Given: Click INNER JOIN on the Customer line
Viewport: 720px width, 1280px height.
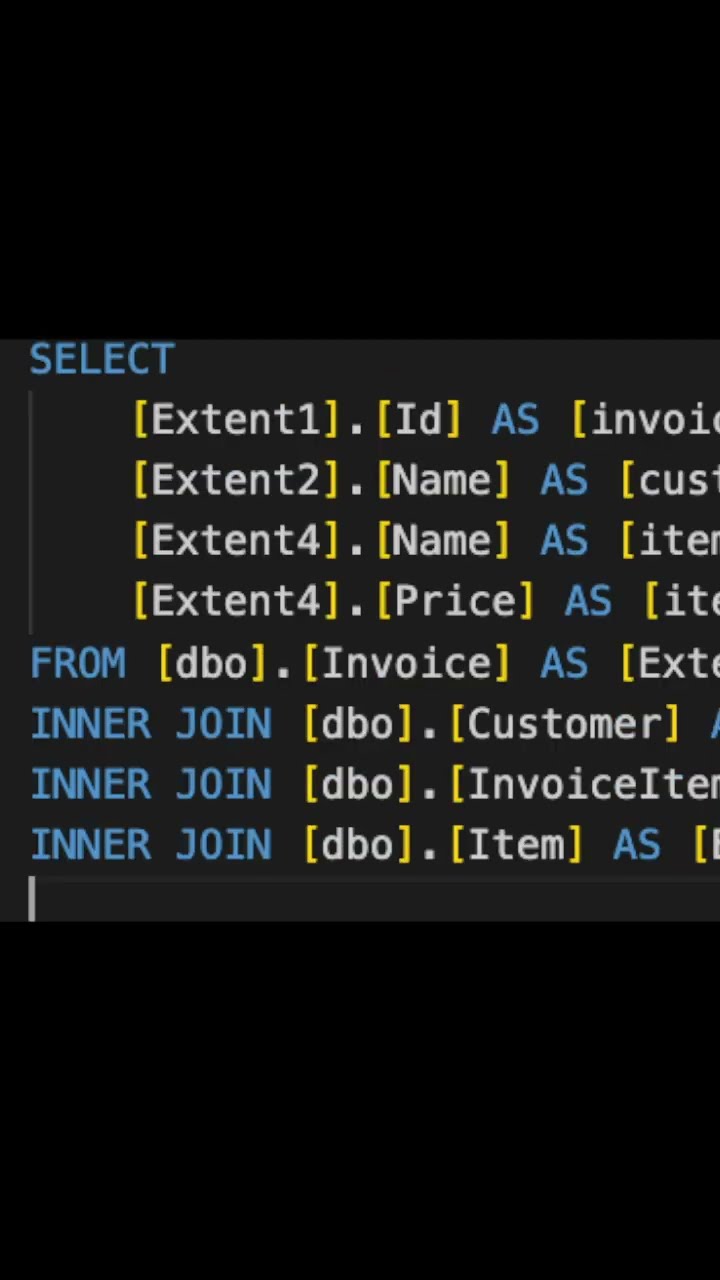Looking at the screenshot, I should click(151, 724).
